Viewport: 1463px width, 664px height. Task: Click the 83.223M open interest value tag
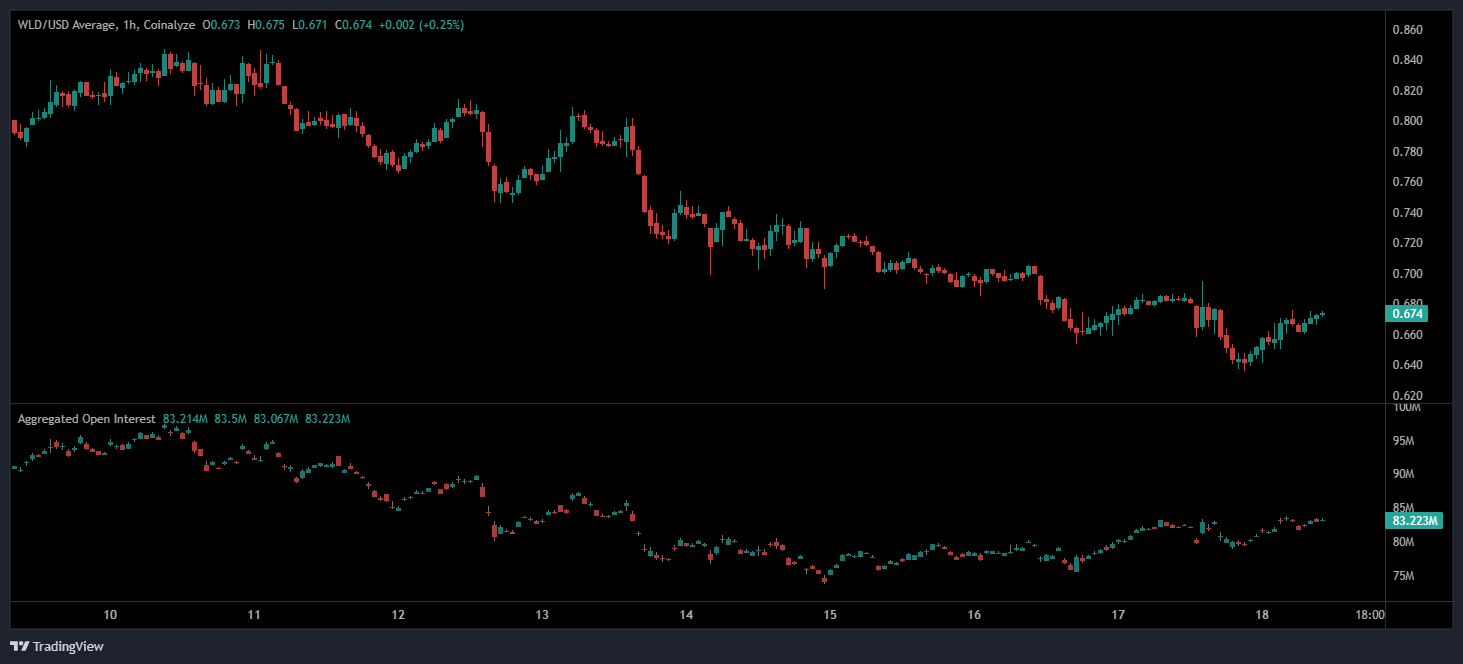pos(1413,521)
